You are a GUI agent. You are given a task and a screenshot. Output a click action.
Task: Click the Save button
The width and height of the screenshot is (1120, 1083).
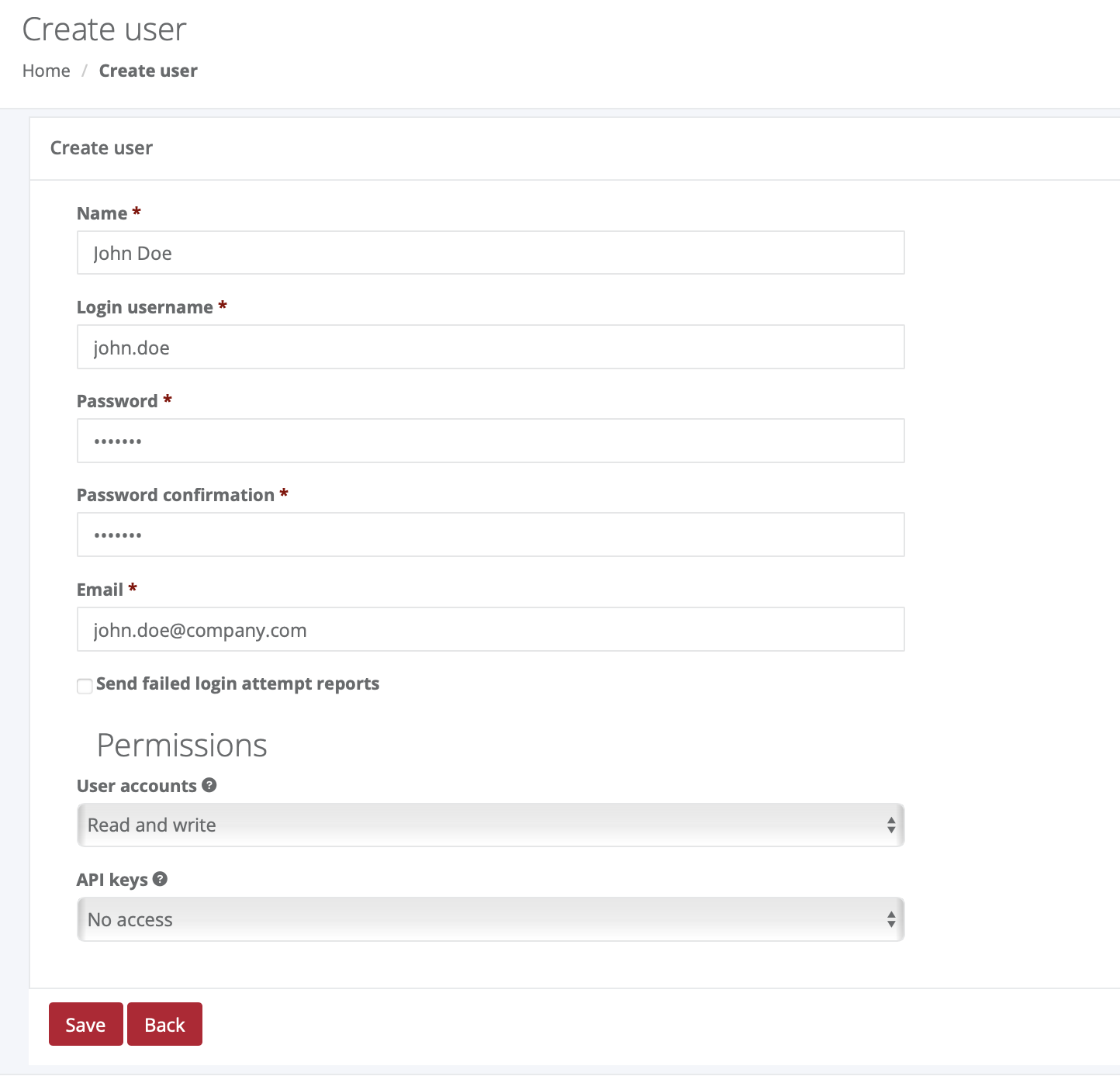click(x=86, y=1024)
